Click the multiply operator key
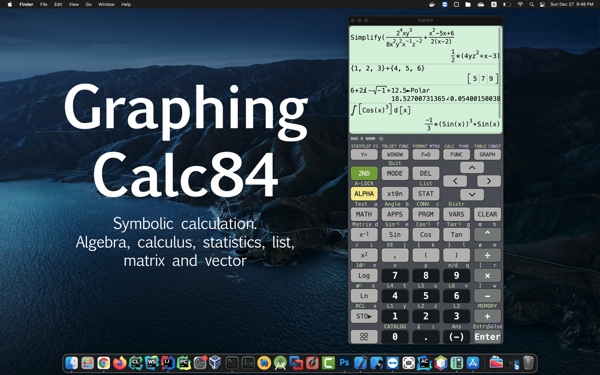Image resolution: width=600 pixels, height=375 pixels. [487, 276]
